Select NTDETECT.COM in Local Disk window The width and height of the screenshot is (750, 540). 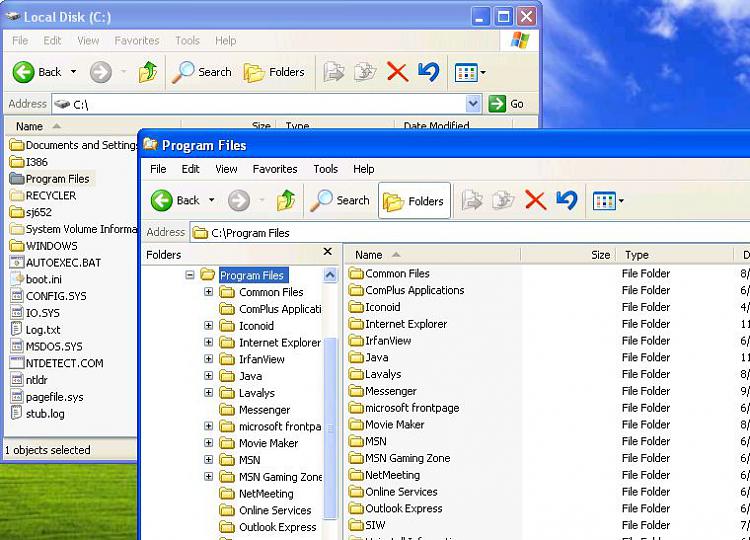[x=56, y=363]
